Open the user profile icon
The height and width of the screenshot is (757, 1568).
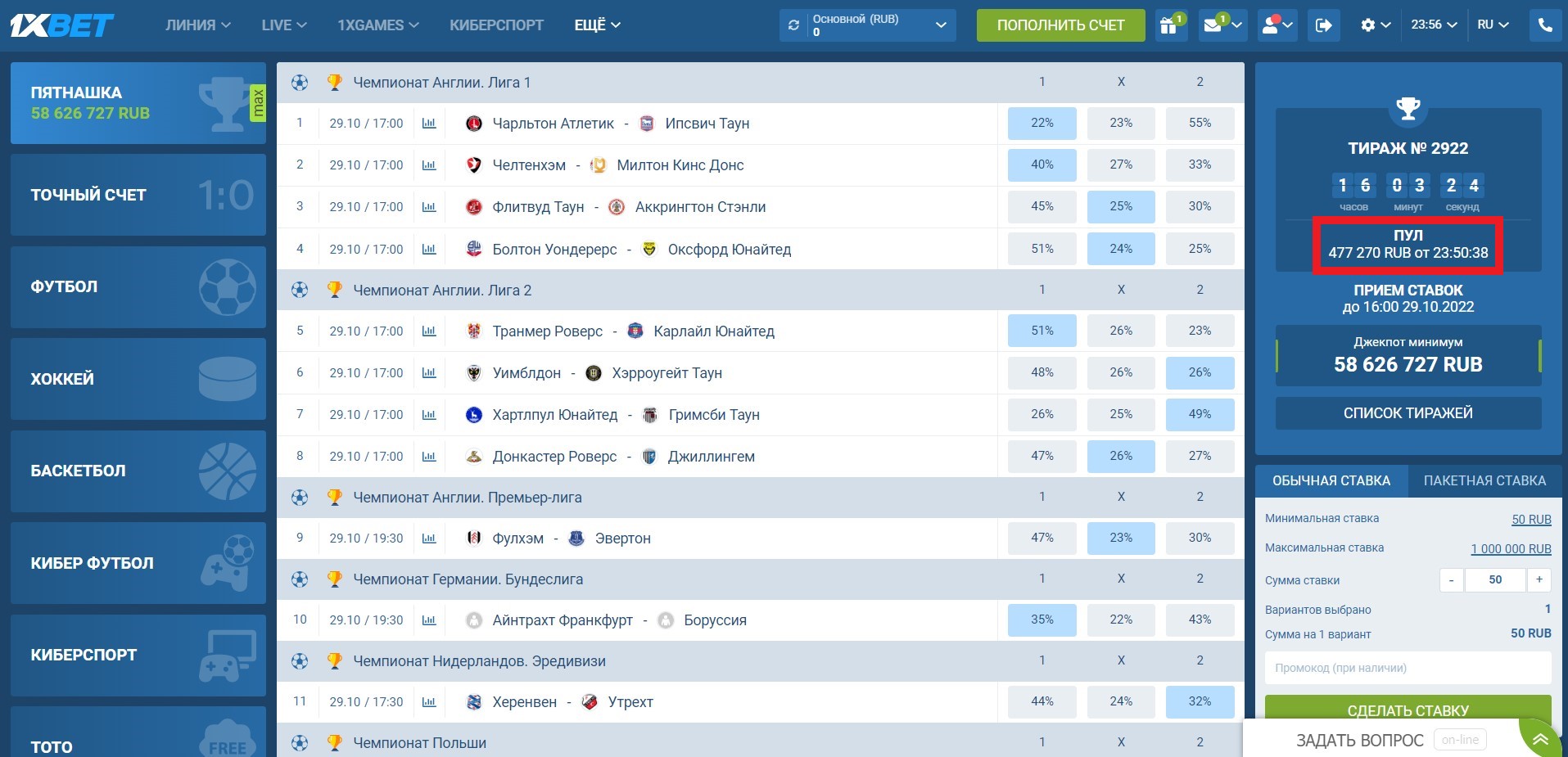click(1271, 25)
